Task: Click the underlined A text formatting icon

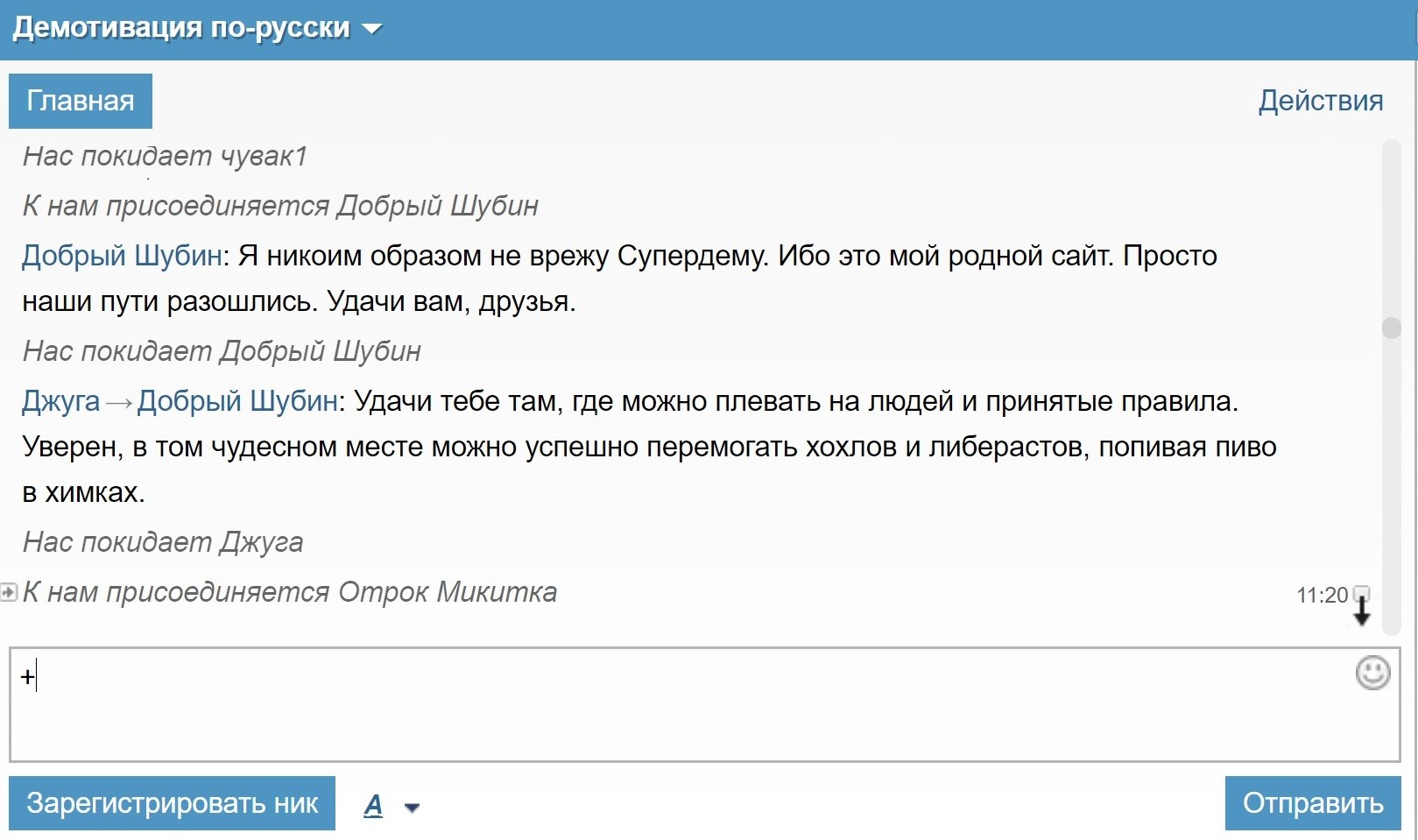Action: point(373,805)
